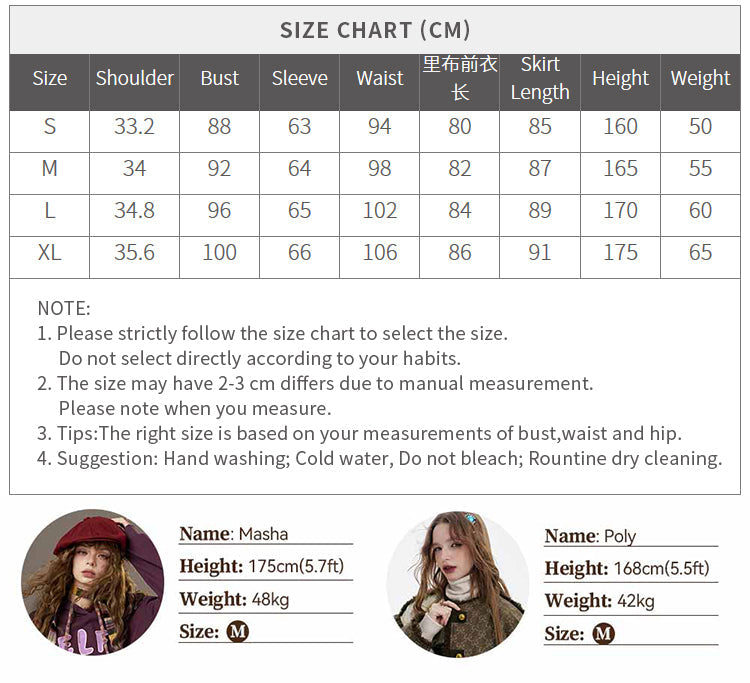Screen dimensions: 750x683
Task: Click the M row bust value 92
Action: pos(219,168)
